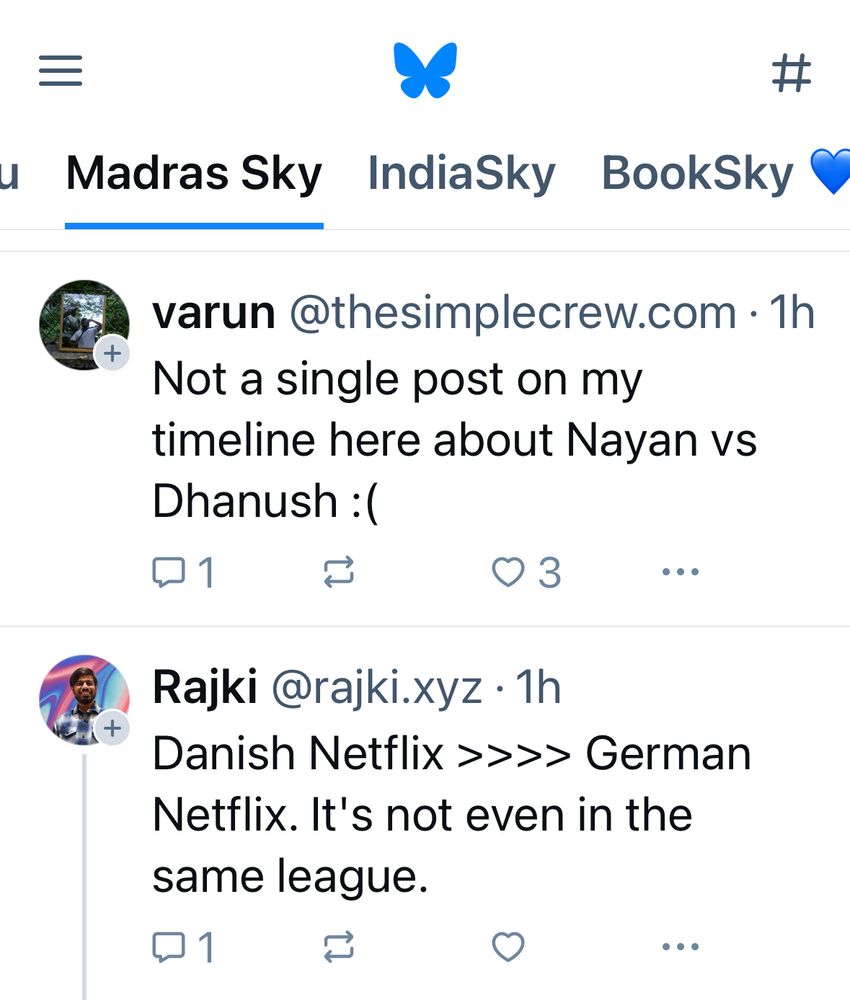Tap the Bluesky butterfly logo
The height and width of the screenshot is (1000, 850).
pyautogui.click(x=425, y=71)
